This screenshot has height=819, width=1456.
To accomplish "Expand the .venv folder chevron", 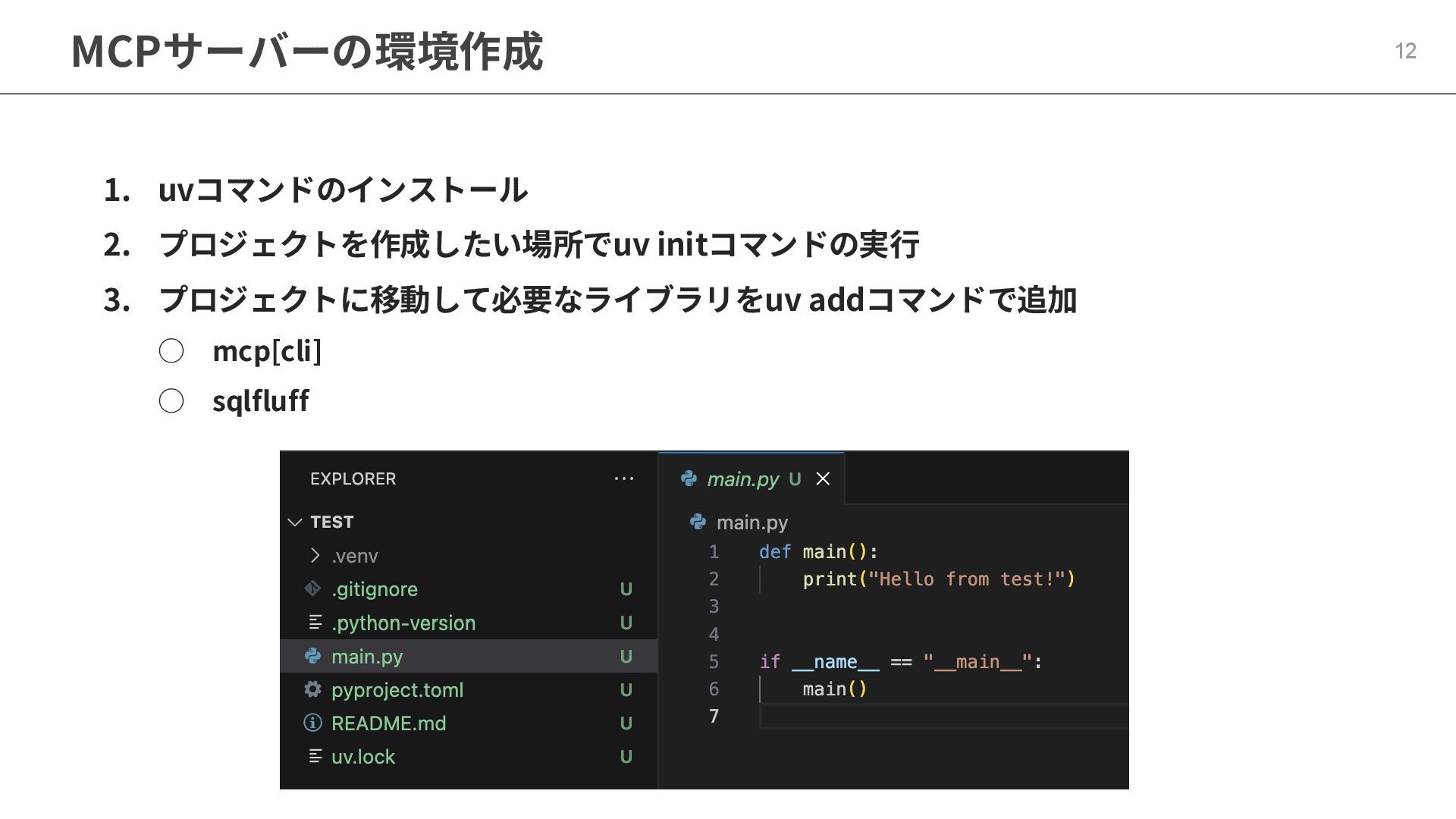I will [315, 556].
